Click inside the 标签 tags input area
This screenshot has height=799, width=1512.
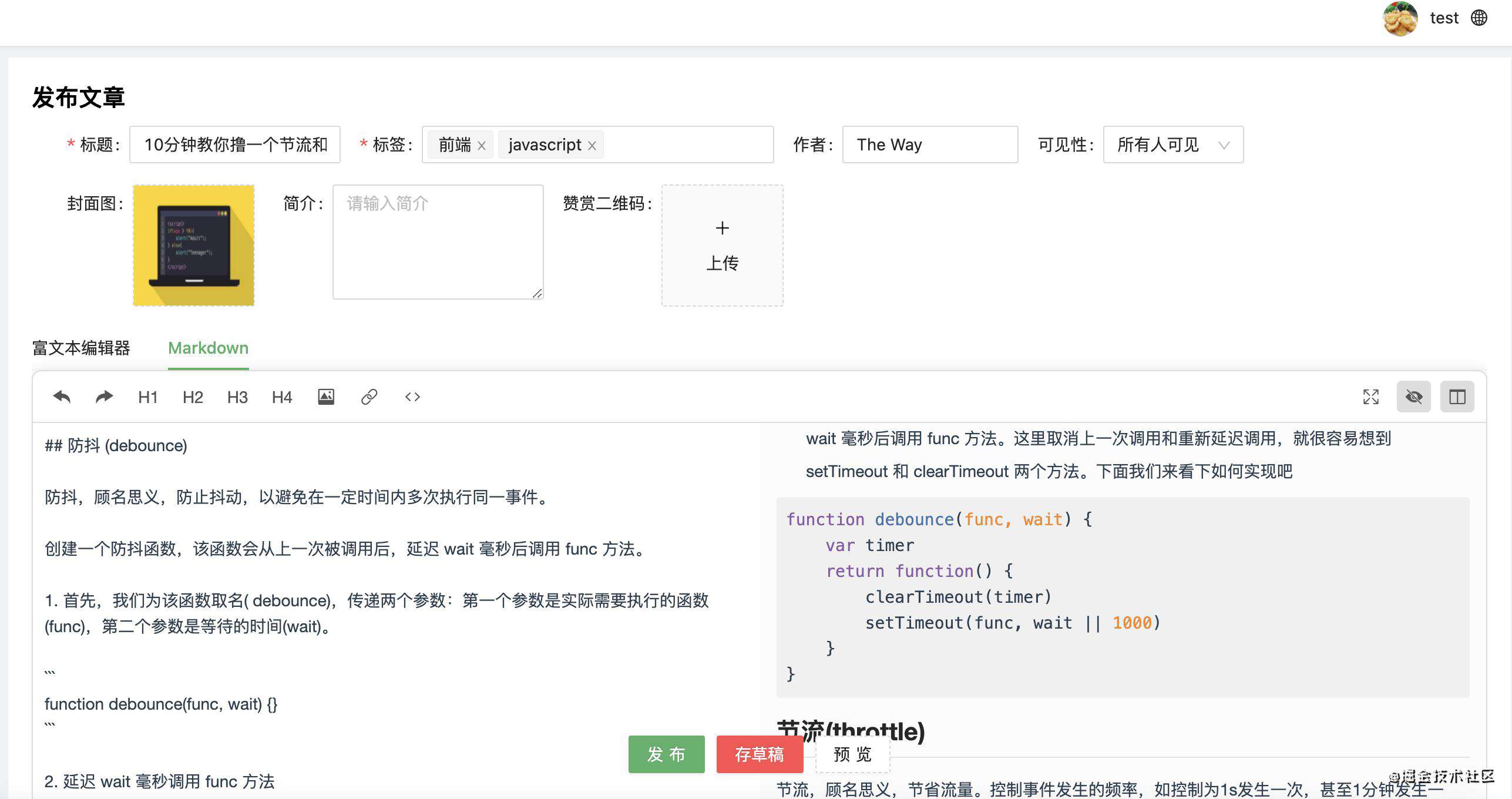(597, 145)
